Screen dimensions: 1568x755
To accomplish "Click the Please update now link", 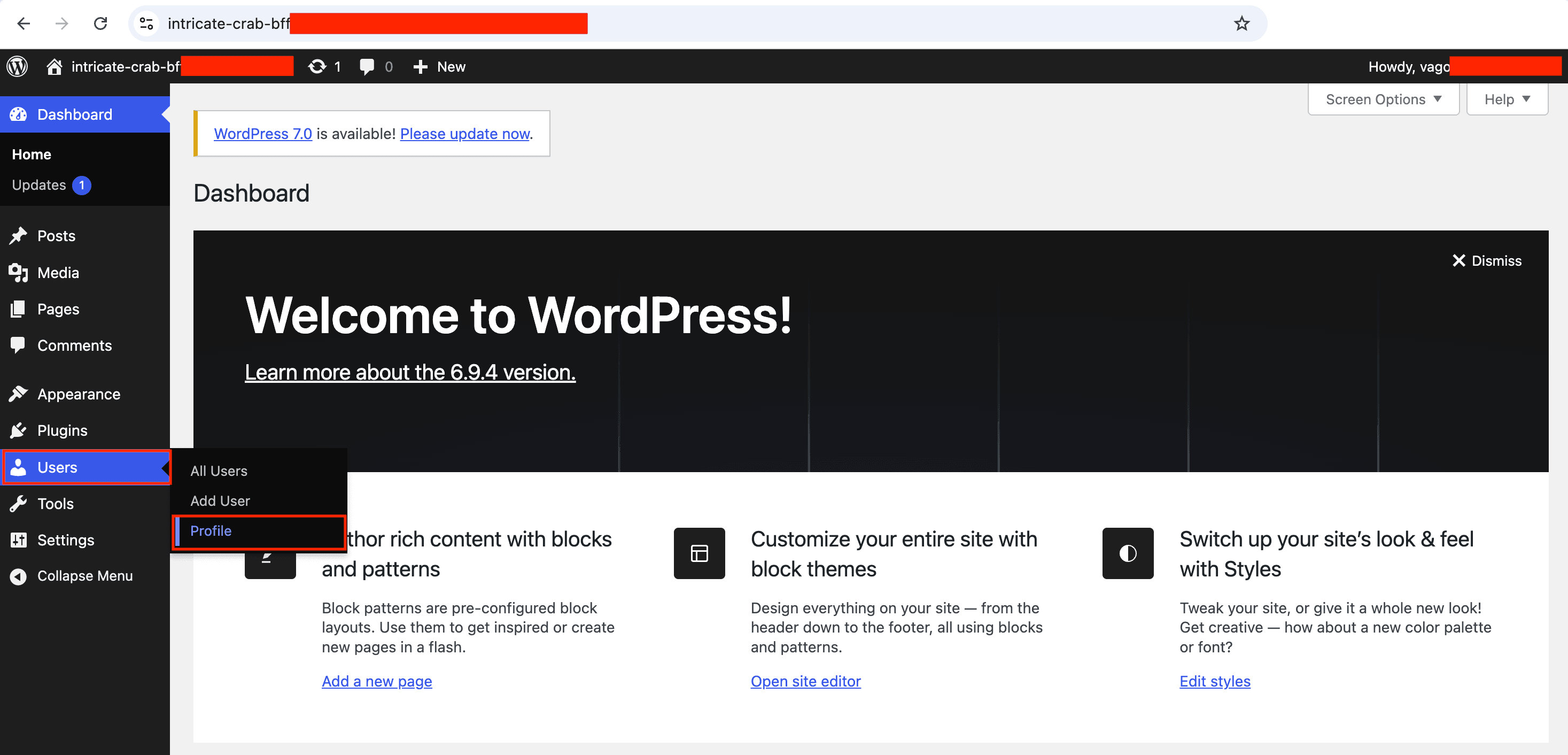I will pyautogui.click(x=465, y=133).
